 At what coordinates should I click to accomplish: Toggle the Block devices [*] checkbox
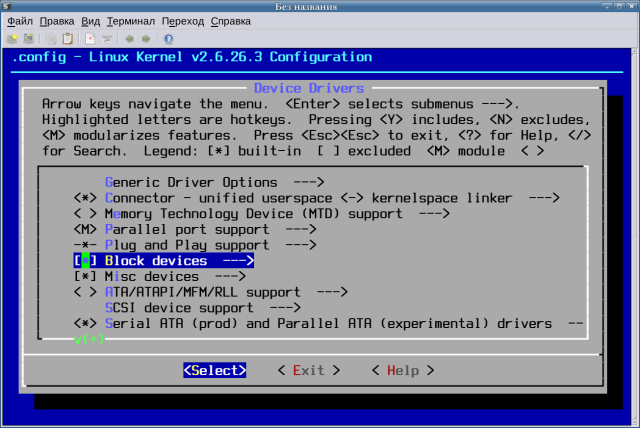point(85,261)
